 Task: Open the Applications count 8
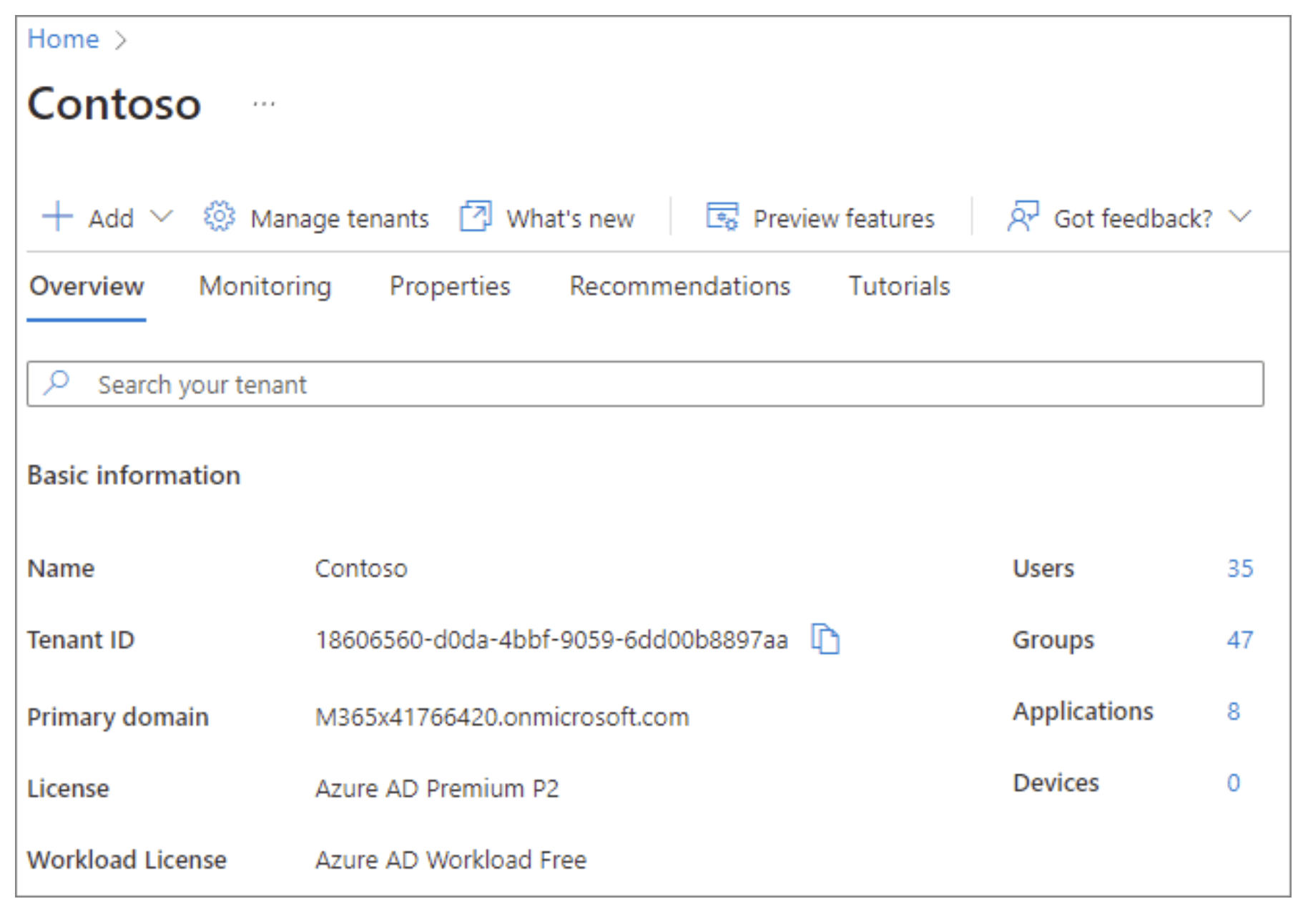click(1234, 712)
